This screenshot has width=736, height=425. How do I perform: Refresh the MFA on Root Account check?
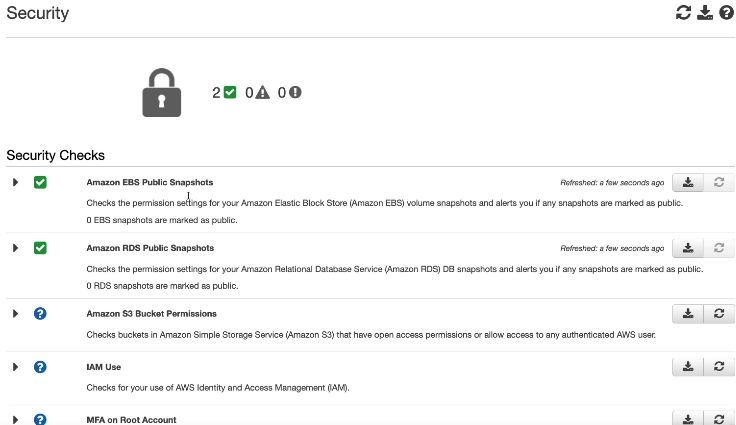point(719,419)
